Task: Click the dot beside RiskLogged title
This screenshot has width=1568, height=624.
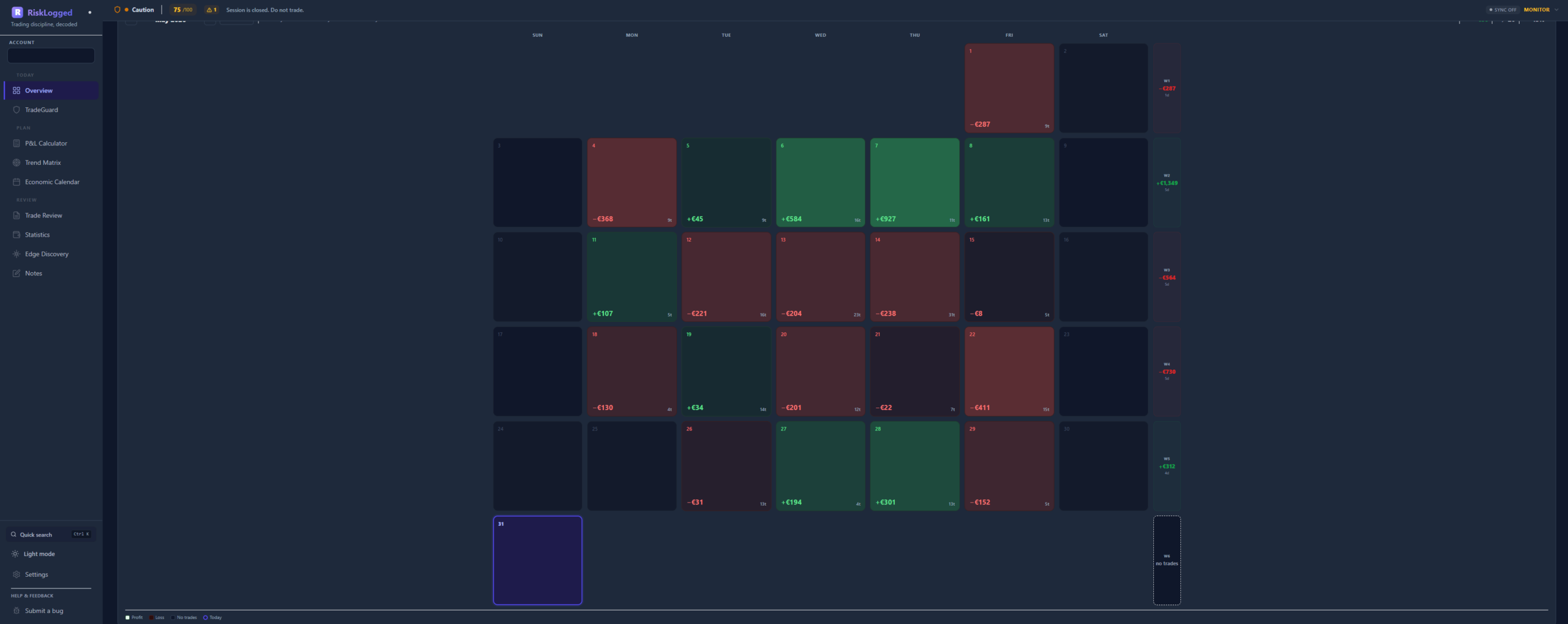Action: point(90,12)
